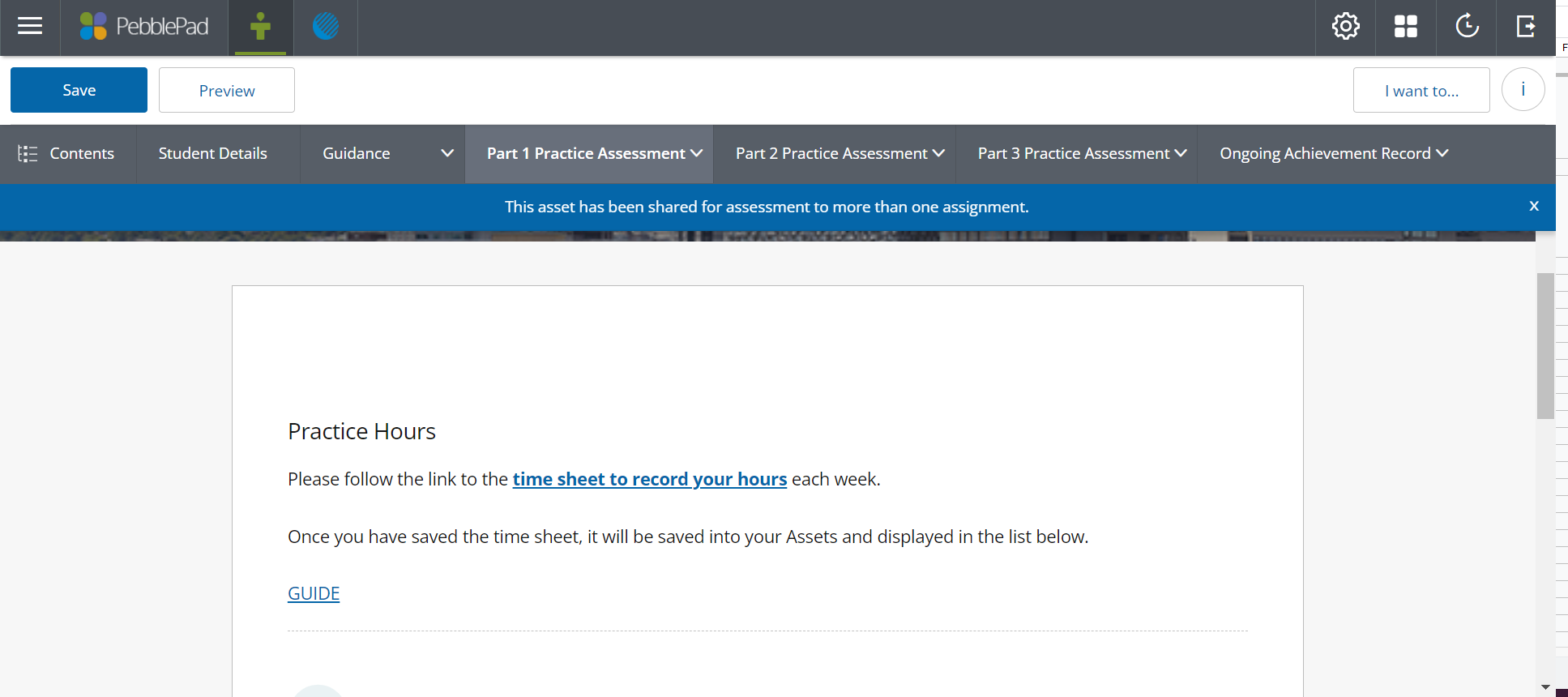Open the green Pebble+ workspace icon
The image size is (1568, 697).
point(260,27)
